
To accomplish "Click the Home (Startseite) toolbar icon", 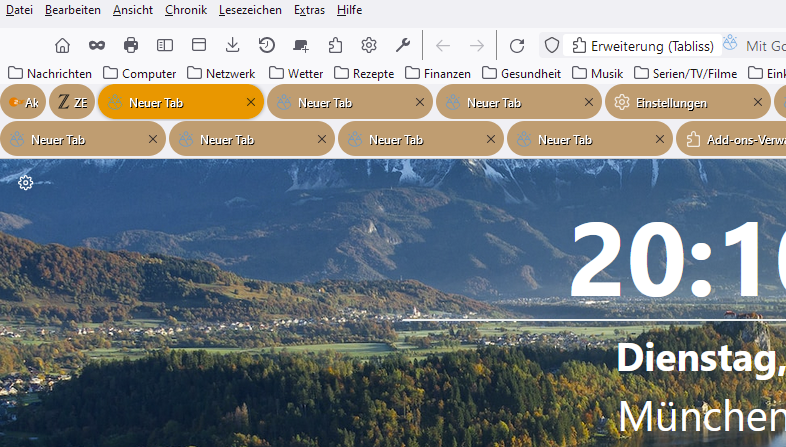I will coord(62,45).
